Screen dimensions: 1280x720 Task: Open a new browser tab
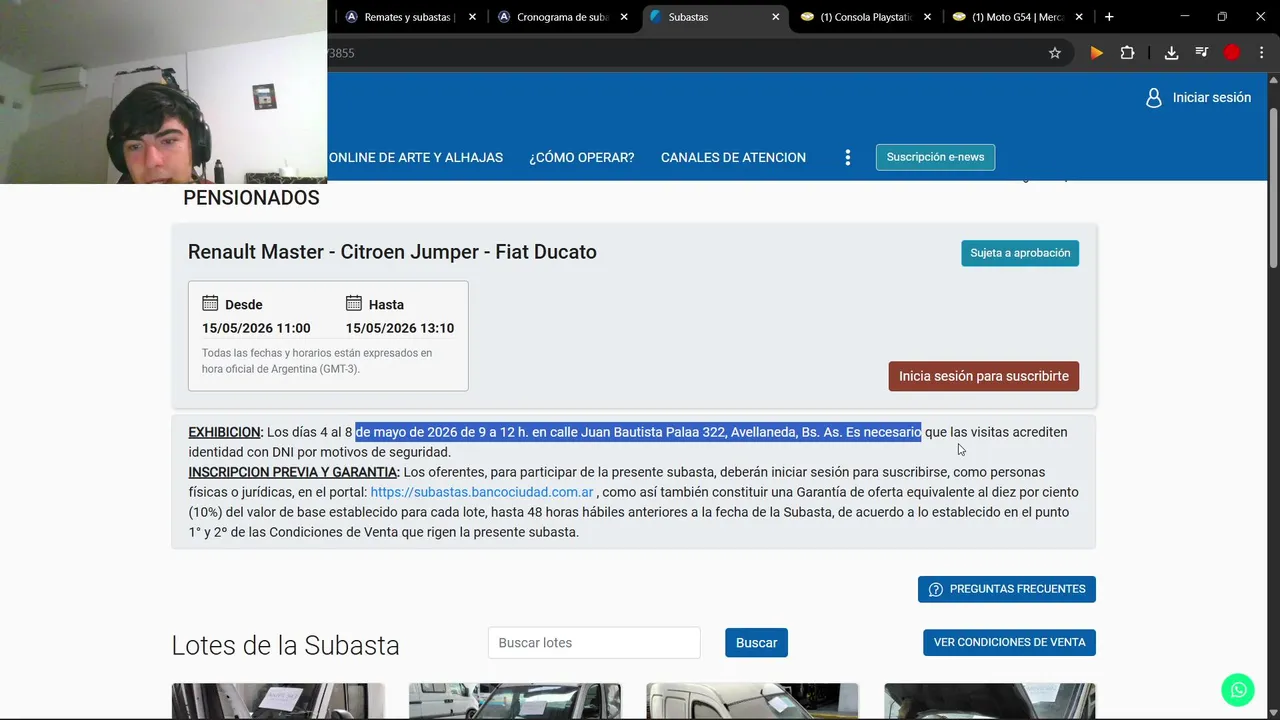(1109, 17)
